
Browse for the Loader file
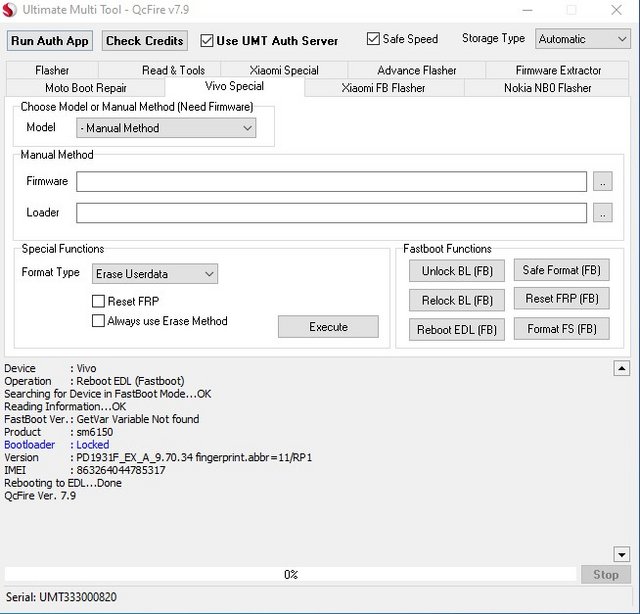click(x=602, y=213)
